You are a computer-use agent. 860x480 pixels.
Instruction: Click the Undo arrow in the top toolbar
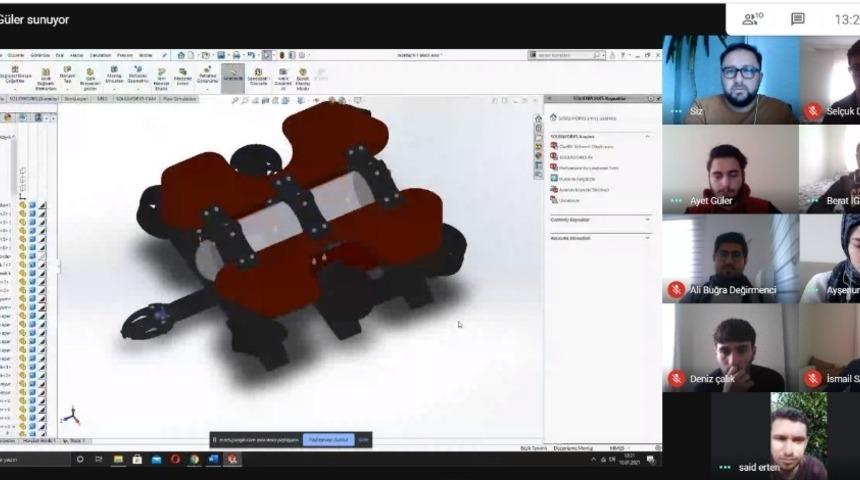click(250, 55)
